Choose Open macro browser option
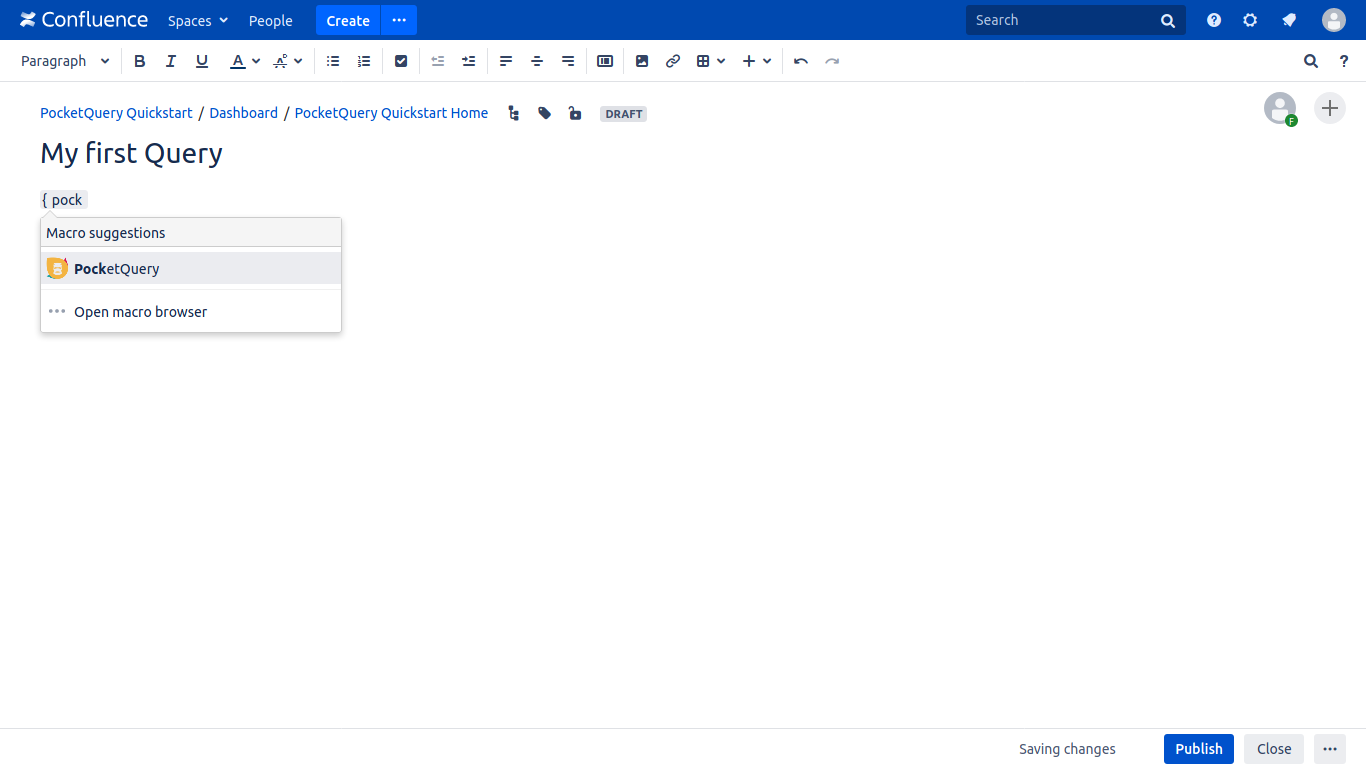This screenshot has width=1366, height=768. pyautogui.click(x=140, y=312)
